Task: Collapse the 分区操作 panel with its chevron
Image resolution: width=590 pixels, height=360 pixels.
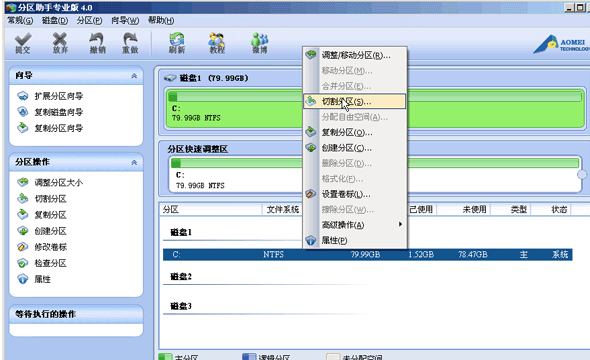Action: 134,163
